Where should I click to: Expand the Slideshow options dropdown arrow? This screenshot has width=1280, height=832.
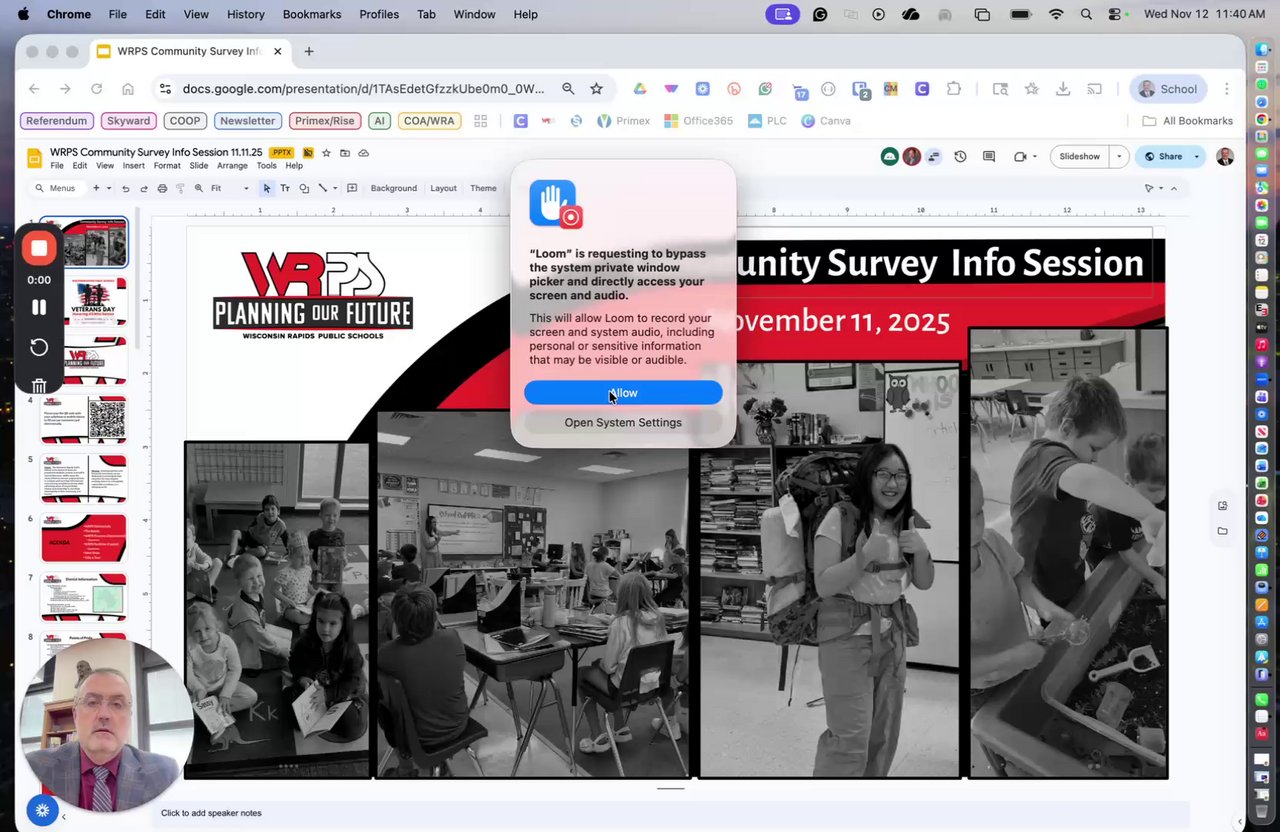[1119, 157]
